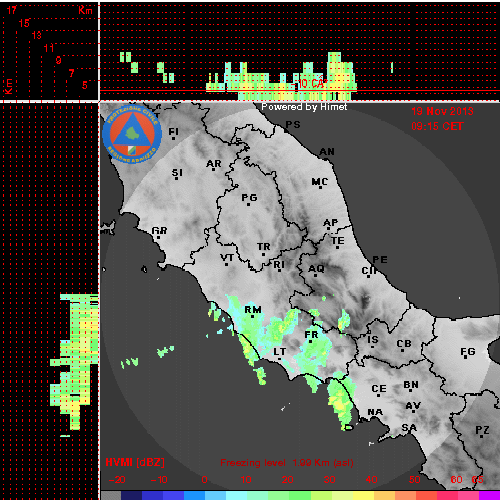Click the dark blue -20 dBZ swatch
Viewport: 500px width, 500px height.
pyautogui.click(x=132, y=495)
